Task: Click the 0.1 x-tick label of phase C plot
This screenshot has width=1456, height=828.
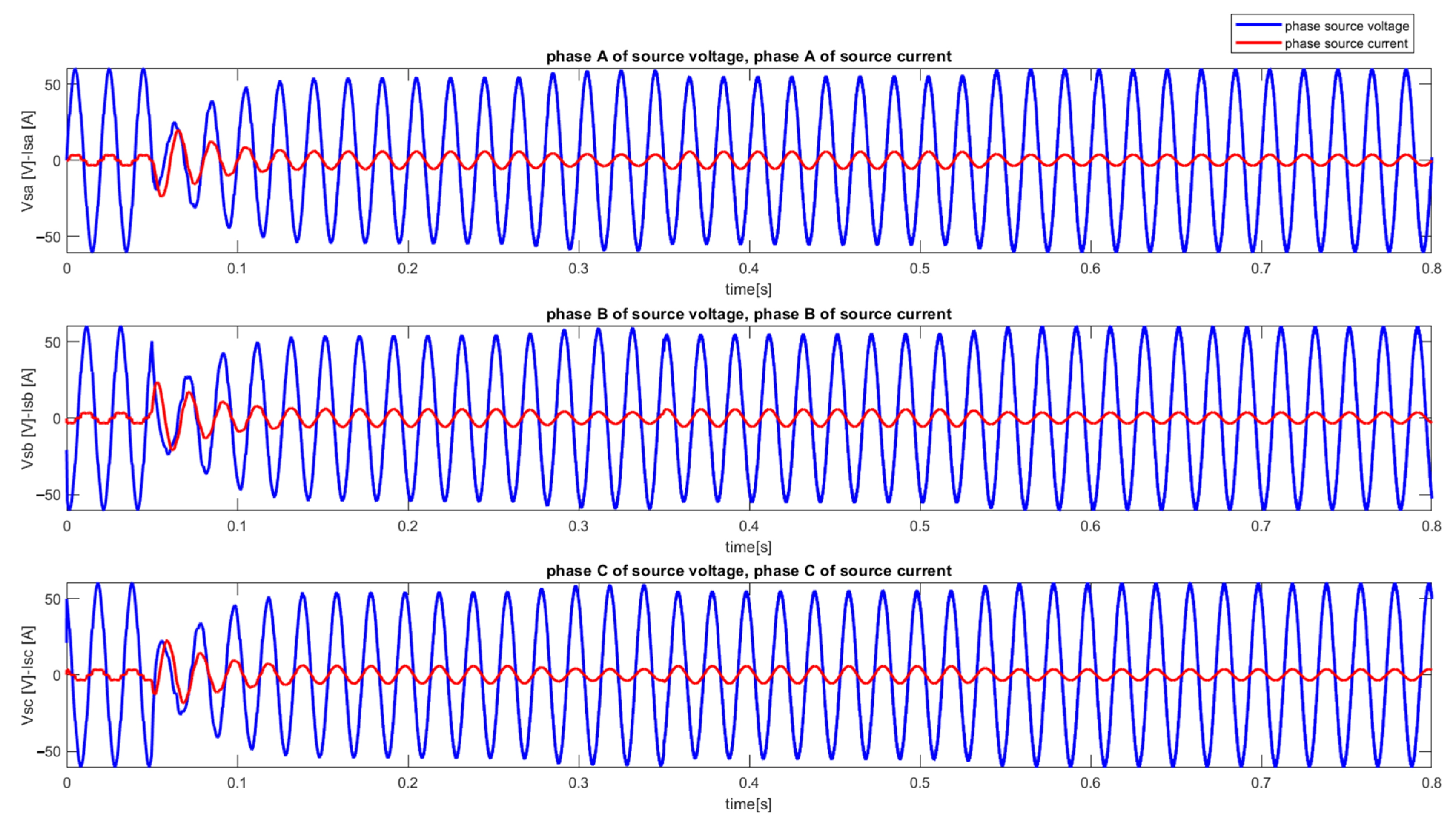Action: pyautogui.click(x=237, y=783)
